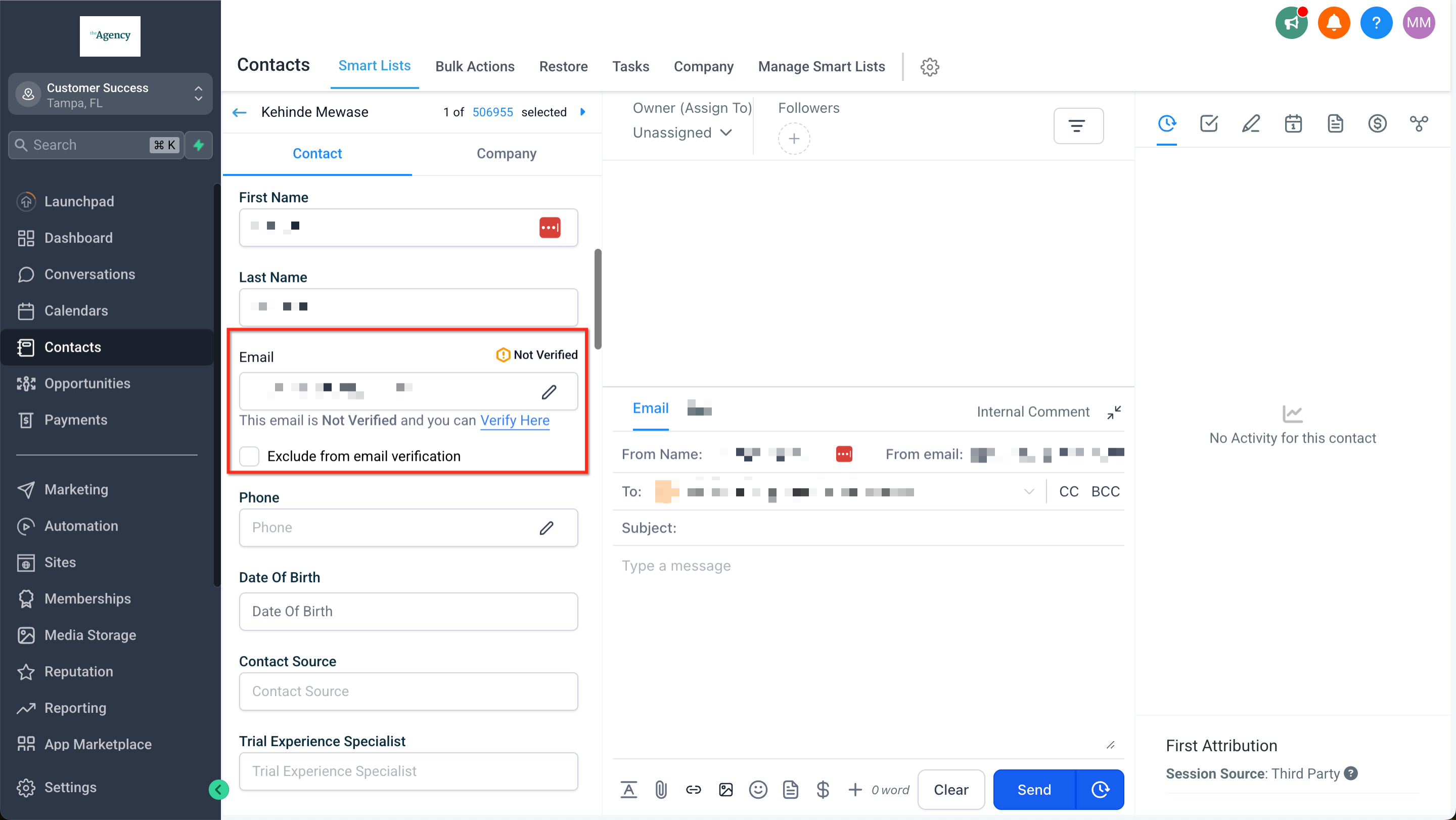Open the Bulk Actions tab
1456x820 pixels.
pyautogui.click(x=474, y=66)
